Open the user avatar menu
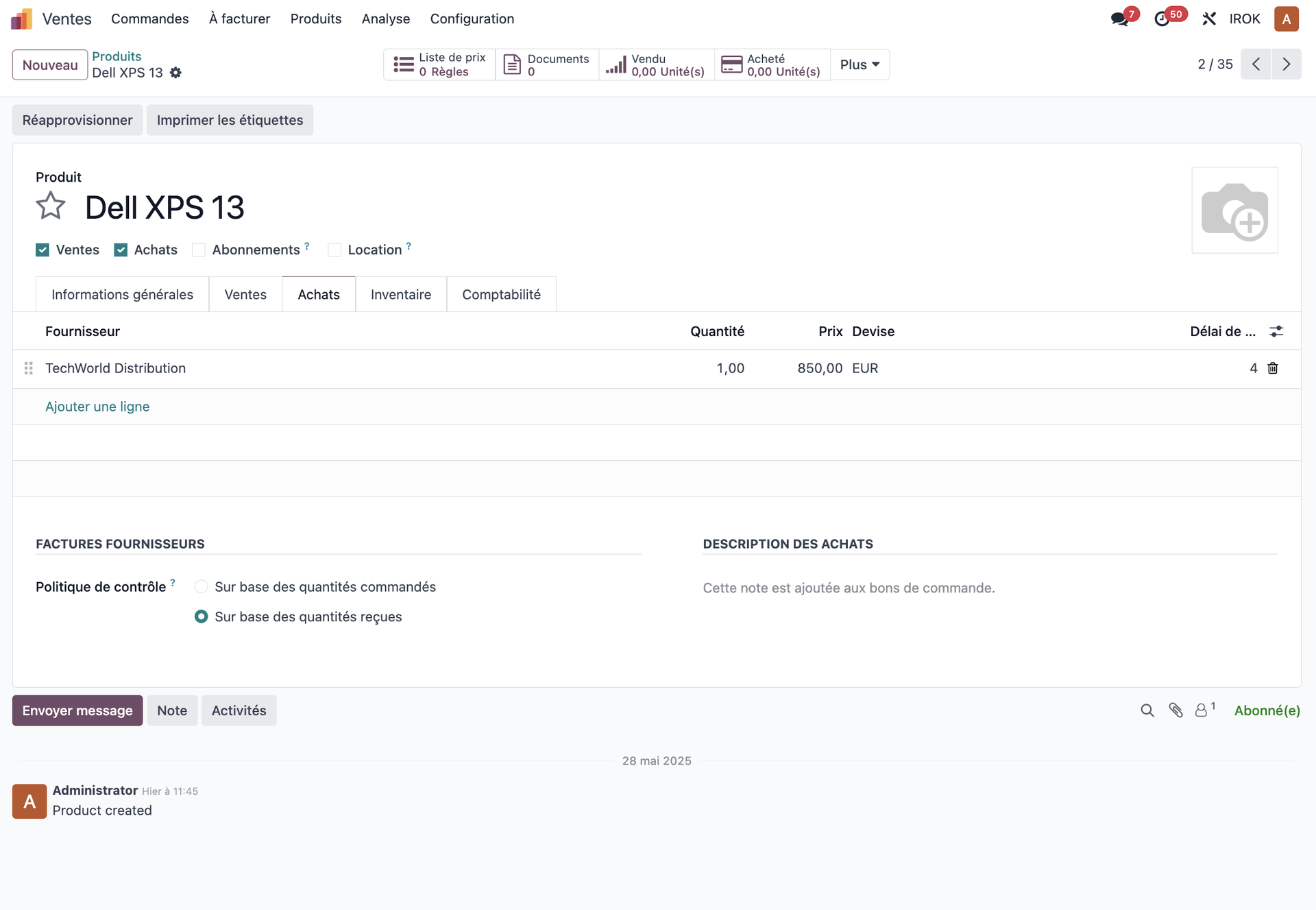 (1287, 19)
